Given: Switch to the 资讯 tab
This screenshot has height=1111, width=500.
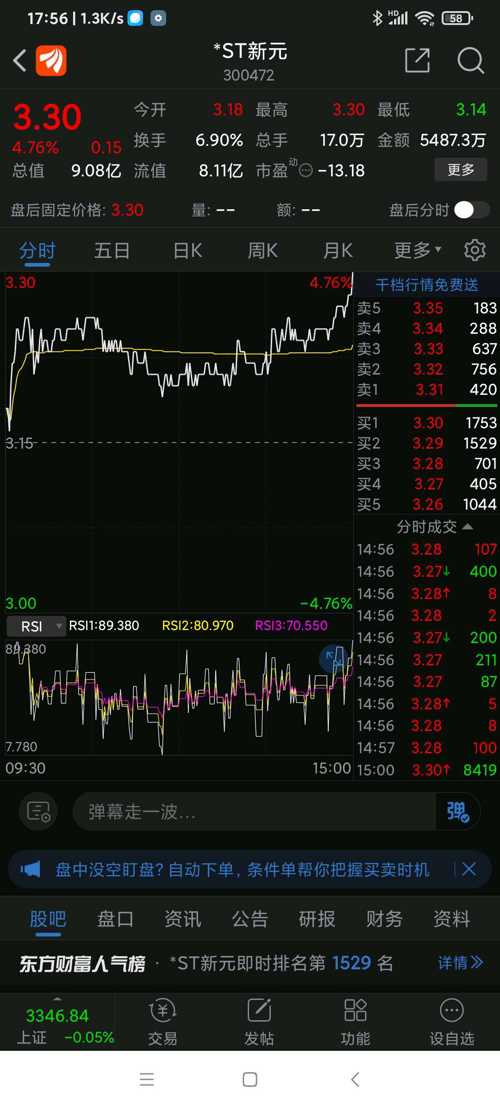Looking at the screenshot, I should pos(182,919).
